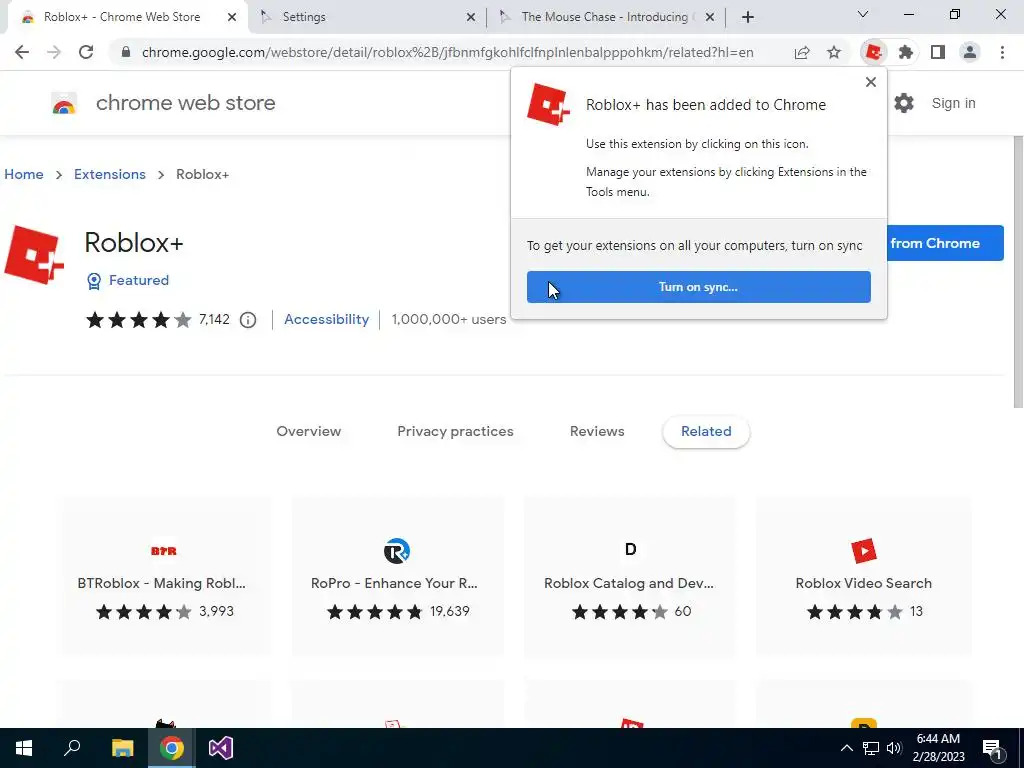The width and height of the screenshot is (1024, 768).
Task: Click the Remove from Chrome button
Action: coord(945,243)
